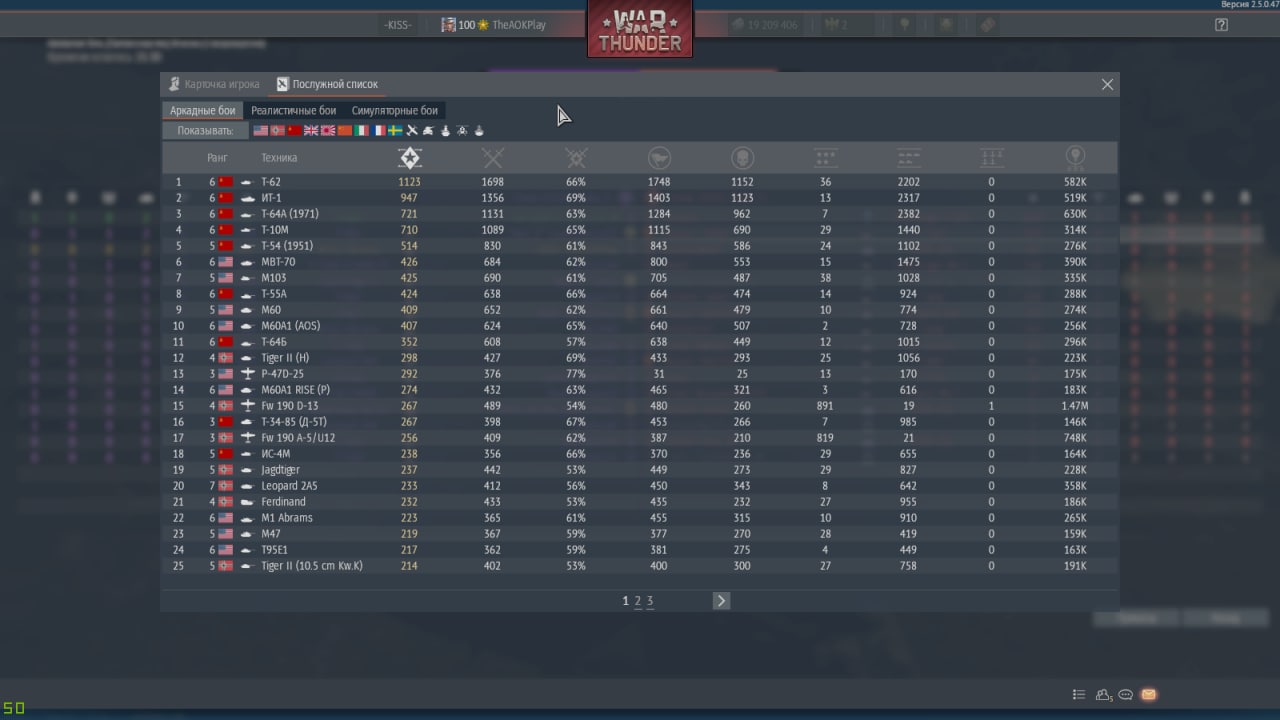Screen dimensions: 1280x720
Task: Click the -KISS- squadron tag
Action: (x=398, y=25)
